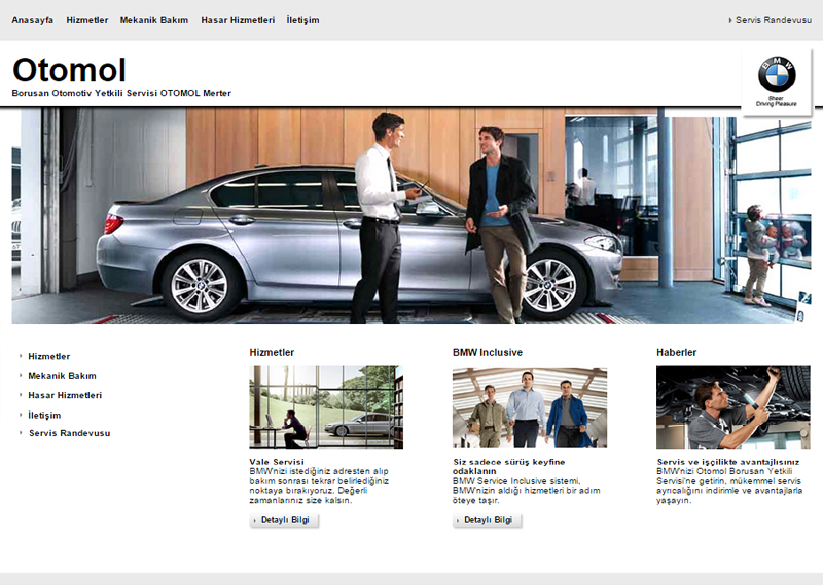Image resolution: width=823 pixels, height=586 pixels.
Task: Click the tagline 'Borusan Otomotiv Yetkili Servisi OTOMOL Merter'
Action: pos(121,93)
